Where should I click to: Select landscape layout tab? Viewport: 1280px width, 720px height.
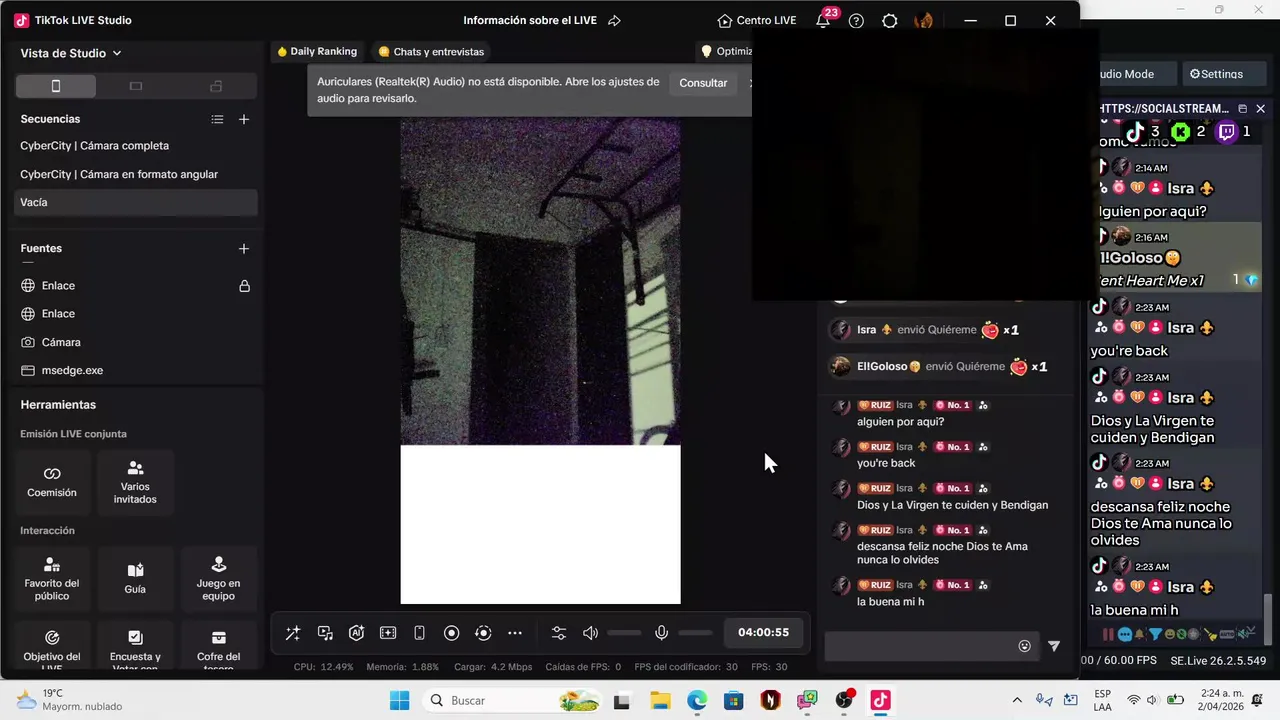(x=136, y=86)
